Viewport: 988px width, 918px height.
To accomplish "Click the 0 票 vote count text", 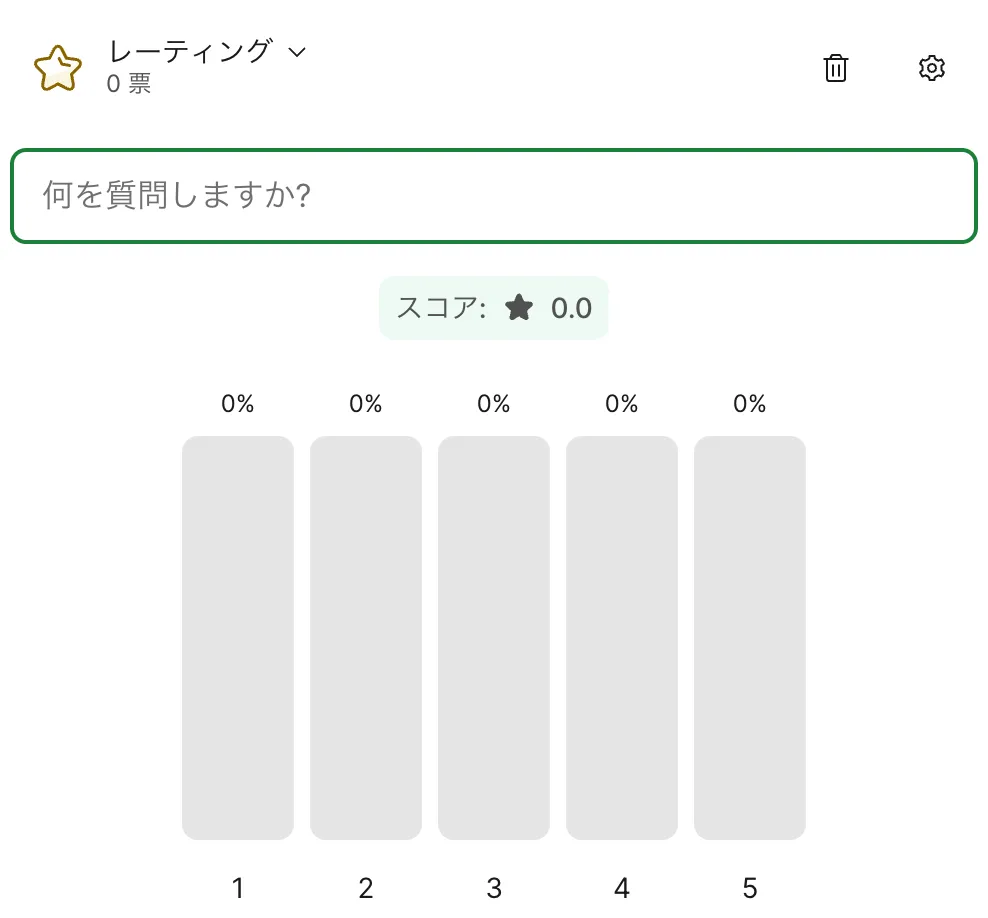I will (129, 84).
